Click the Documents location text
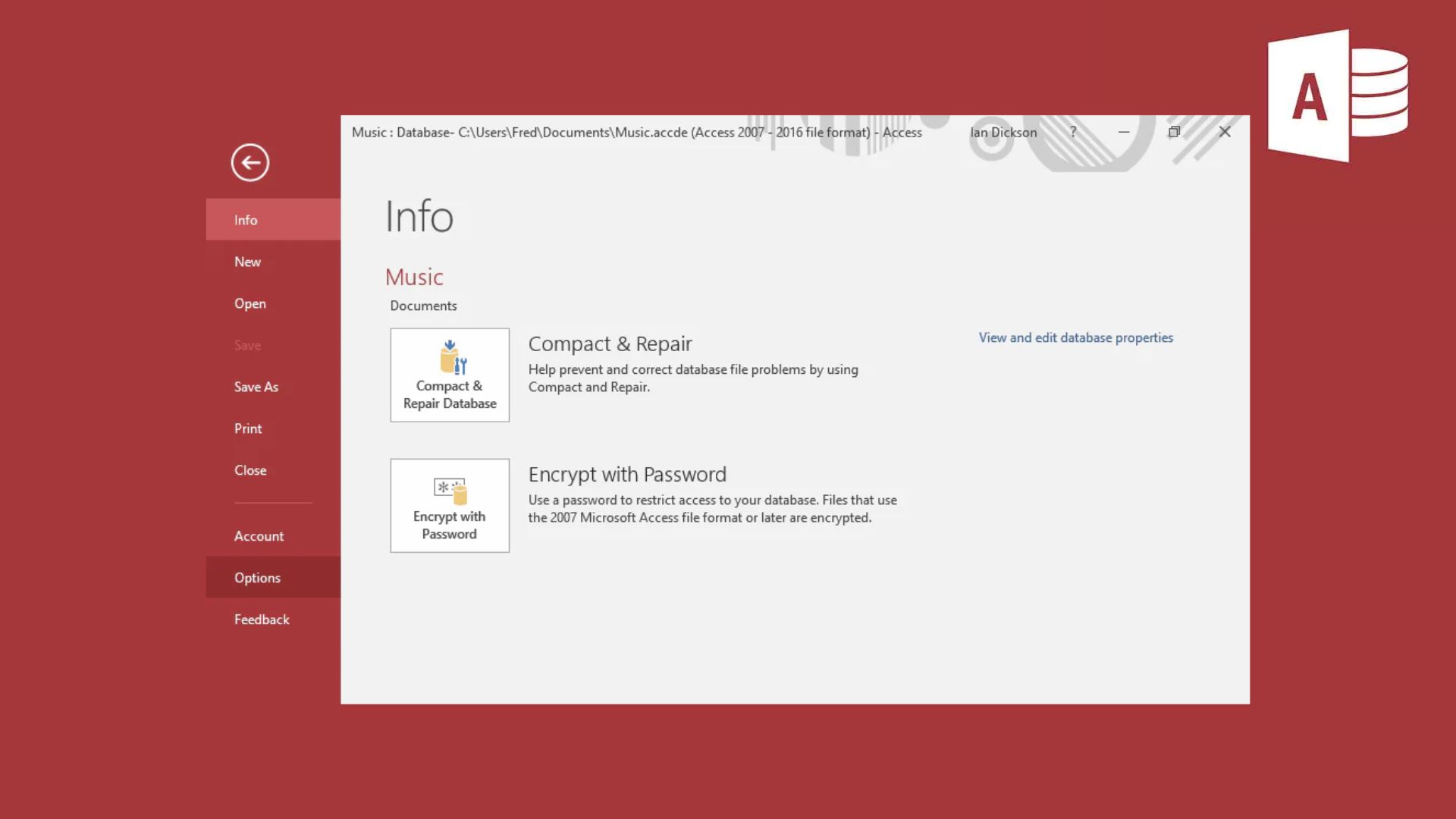Image resolution: width=1456 pixels, height=819 pixels. [x=423, y=306]
